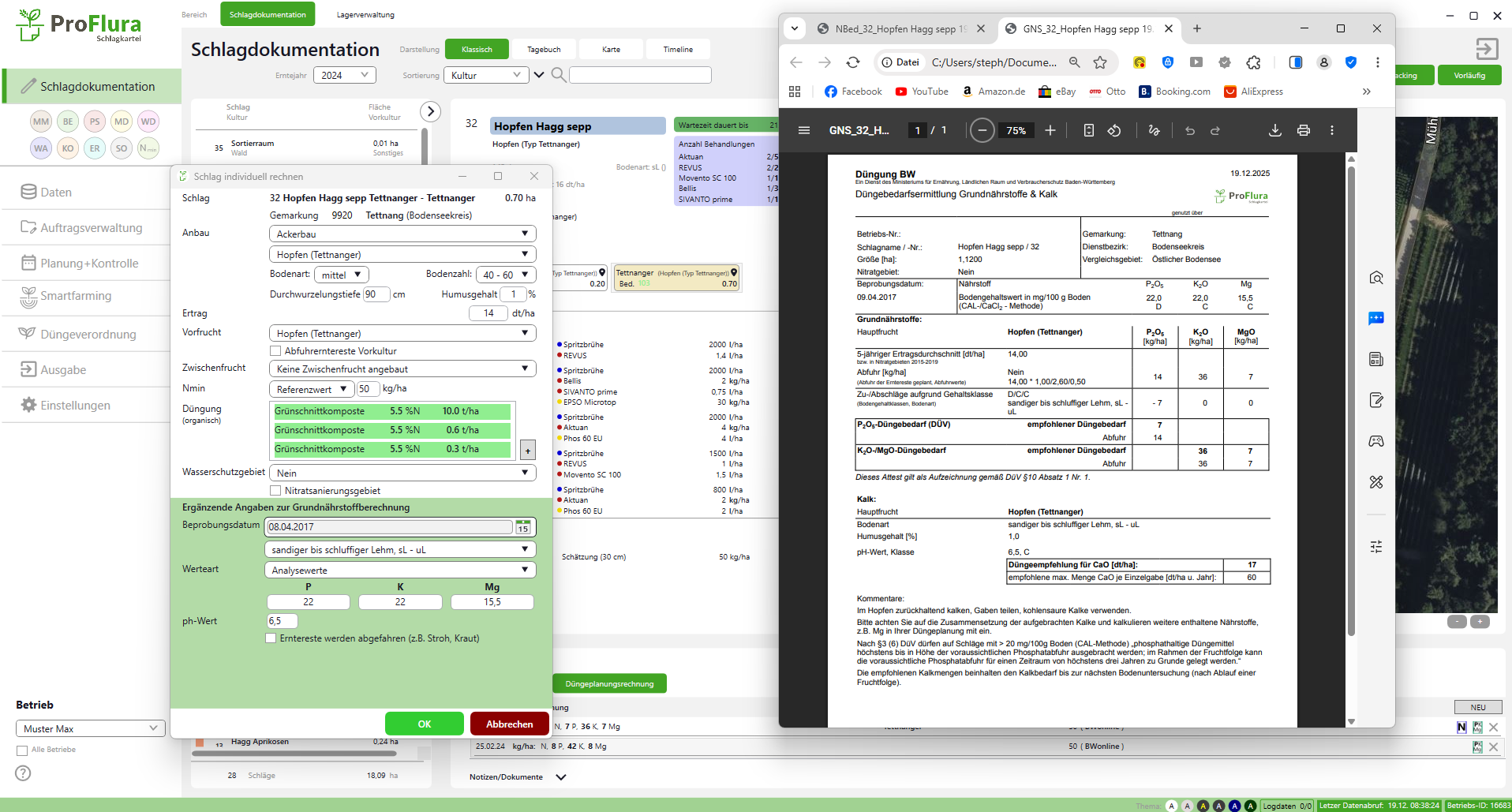Click the ph-Wert input field
Screen dimensions: 1512x812
pyautogui.click(x=282, y=621)
